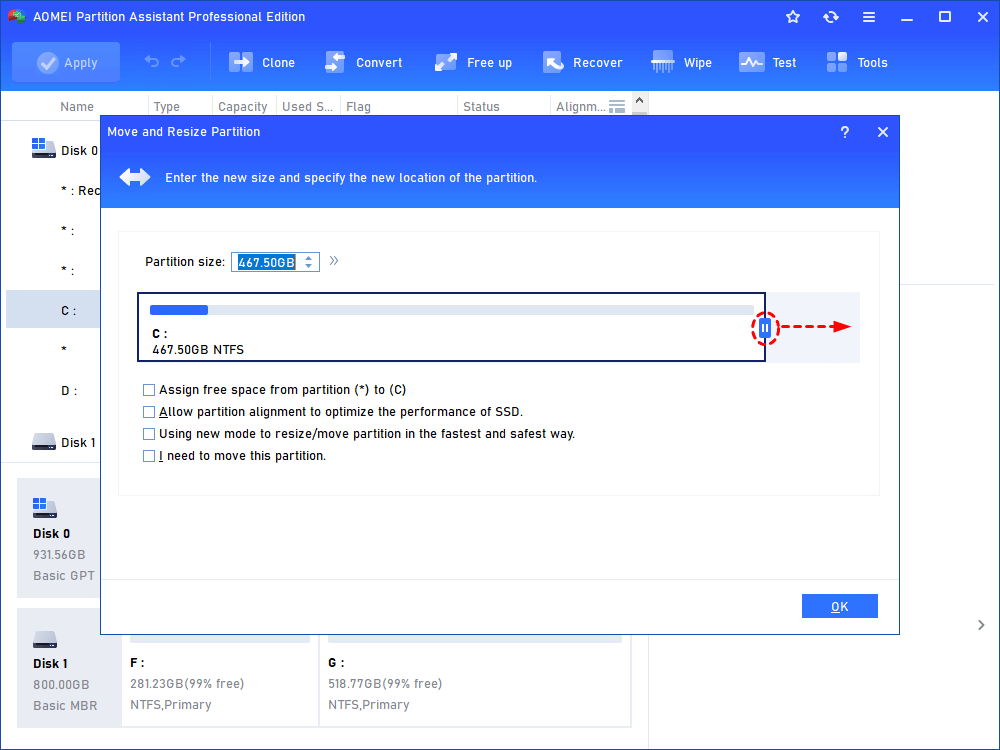This screenshot has height=750, width=1000.
Task: Click the C: partition bar in dialog
Action: (452, 327)
